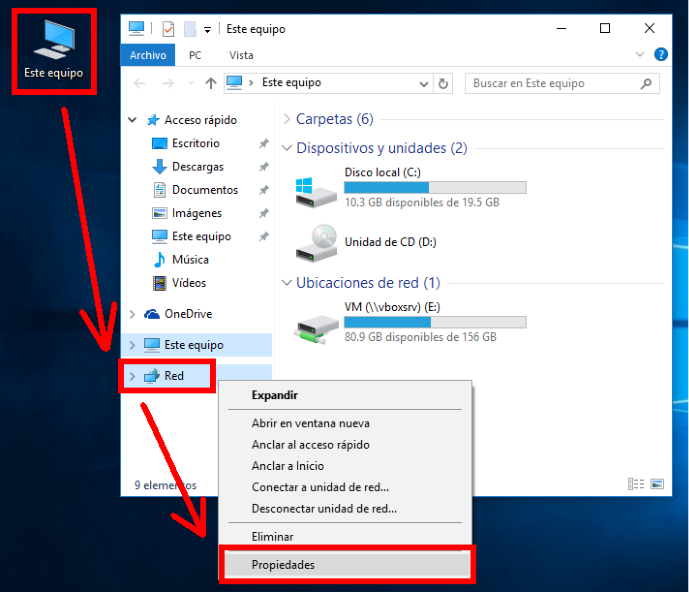Choose Conectar a unidad de red...

[x=345, y=487]
